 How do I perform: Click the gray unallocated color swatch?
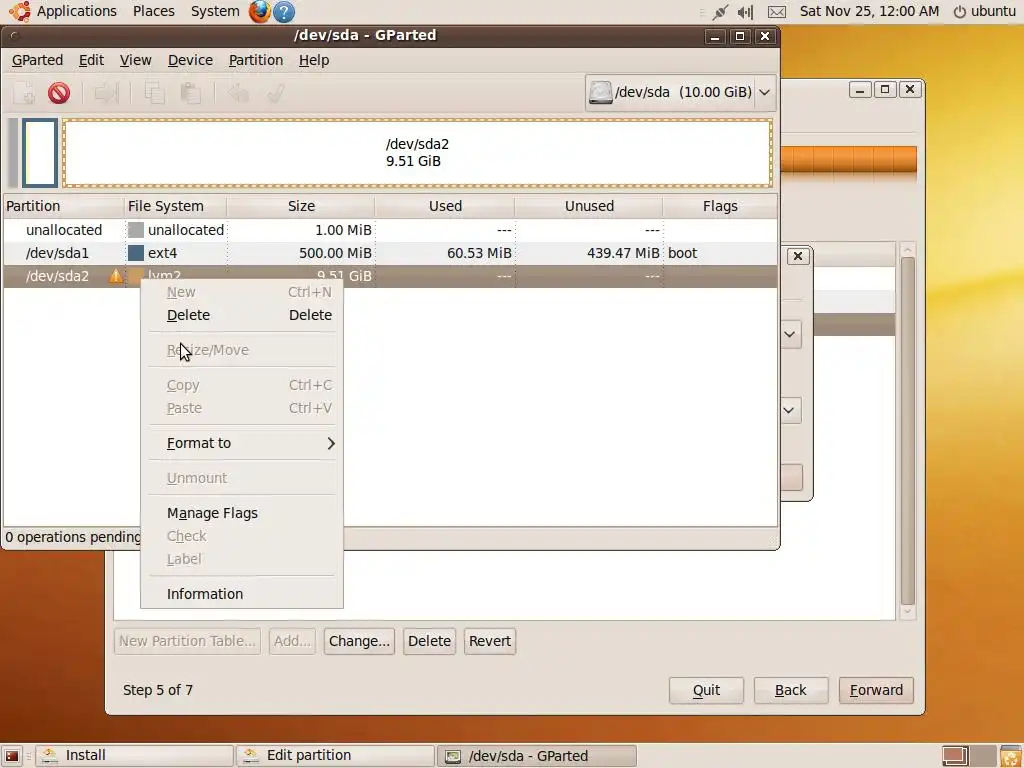point(136,230)
